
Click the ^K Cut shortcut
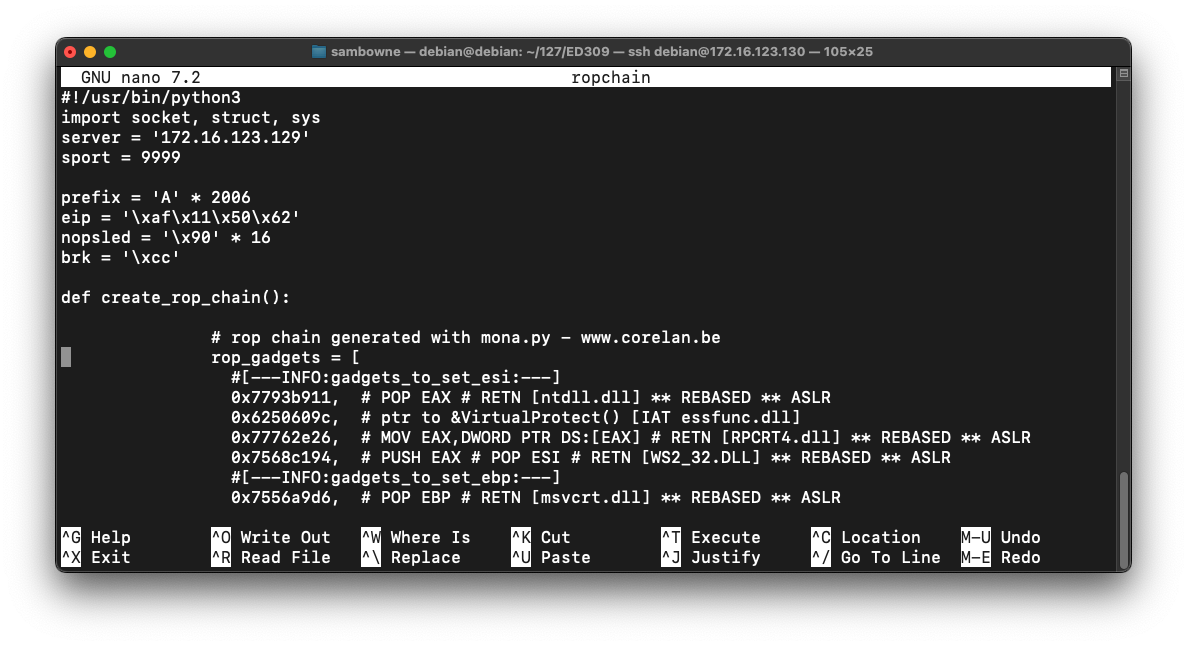(541, 537)
